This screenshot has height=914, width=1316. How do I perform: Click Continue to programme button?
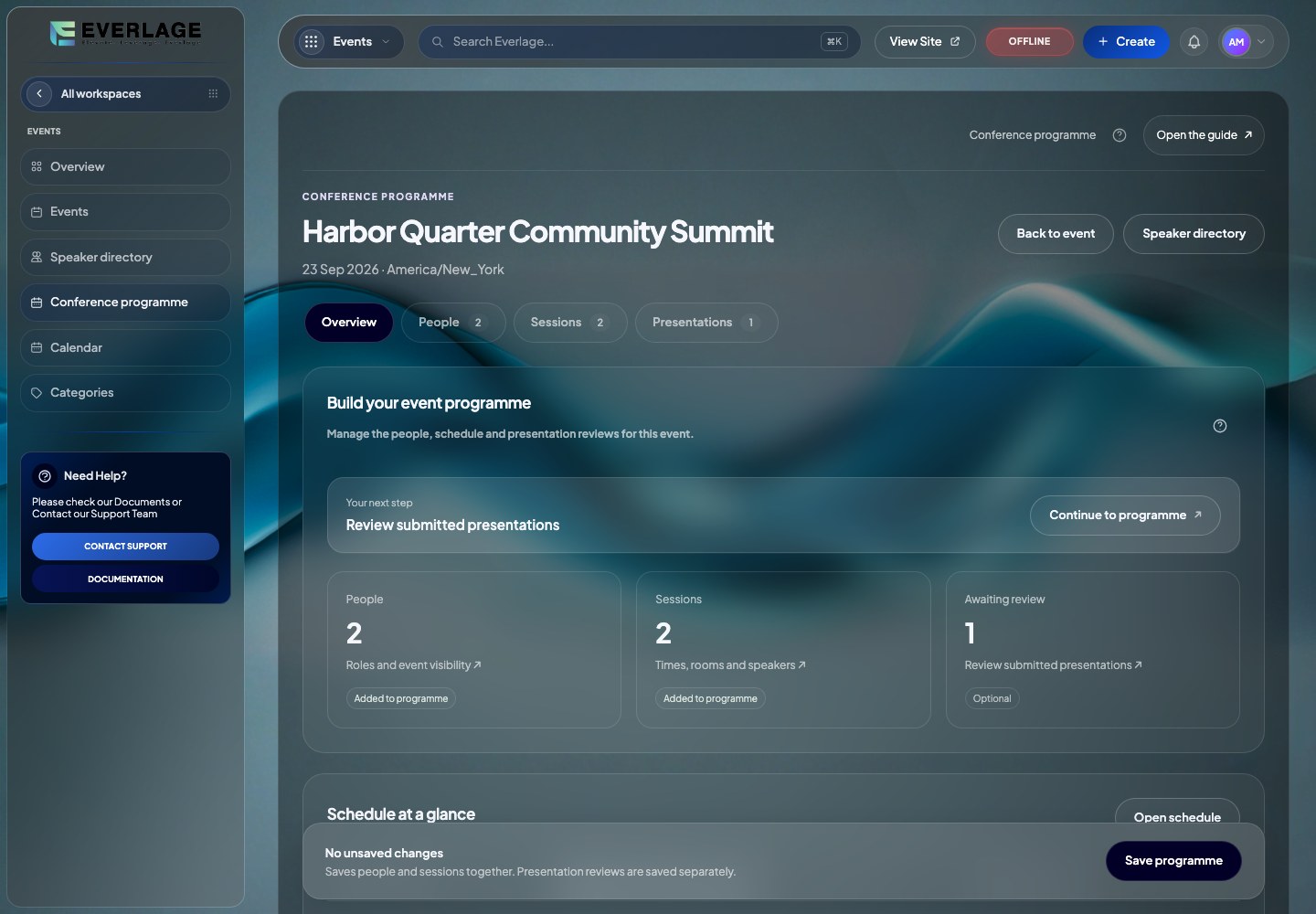(x=1125, y=515)
